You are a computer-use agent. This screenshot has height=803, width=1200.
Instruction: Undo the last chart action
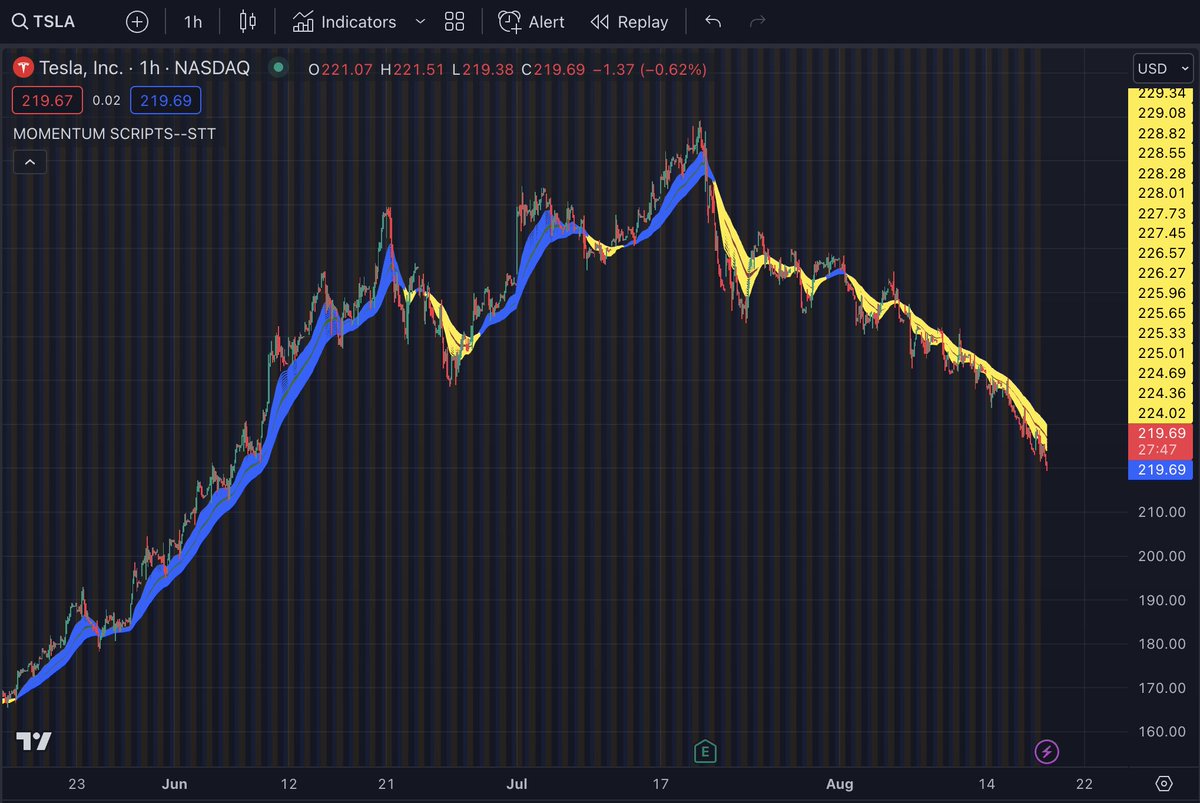(713, 21)
